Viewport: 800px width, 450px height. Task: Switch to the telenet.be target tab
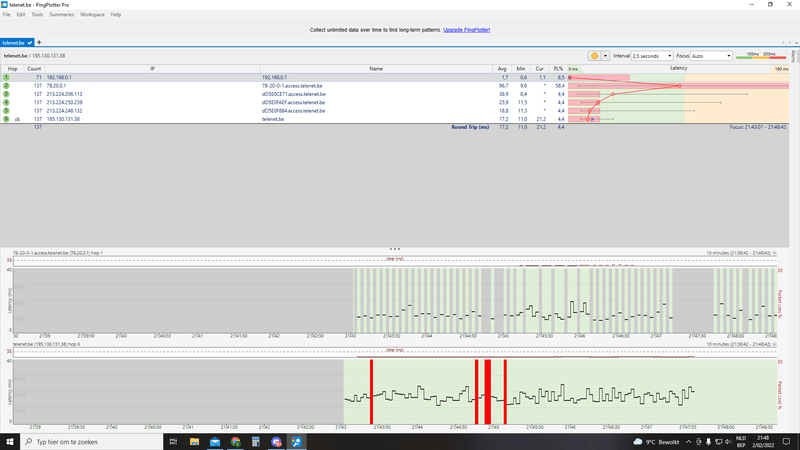pyautogui.click(x=14, y=43)
